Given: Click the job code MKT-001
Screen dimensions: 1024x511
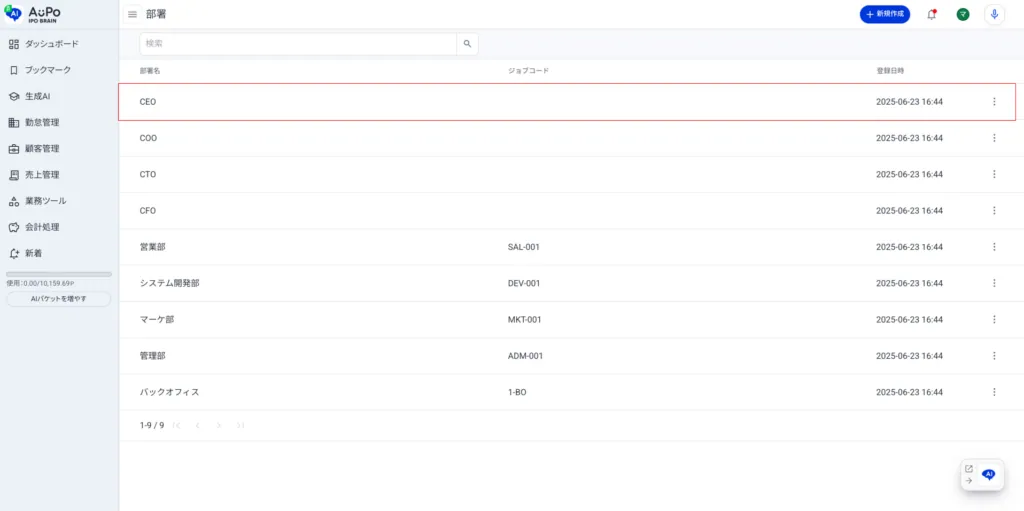Looking at the screenshot, I should [524, 320].
